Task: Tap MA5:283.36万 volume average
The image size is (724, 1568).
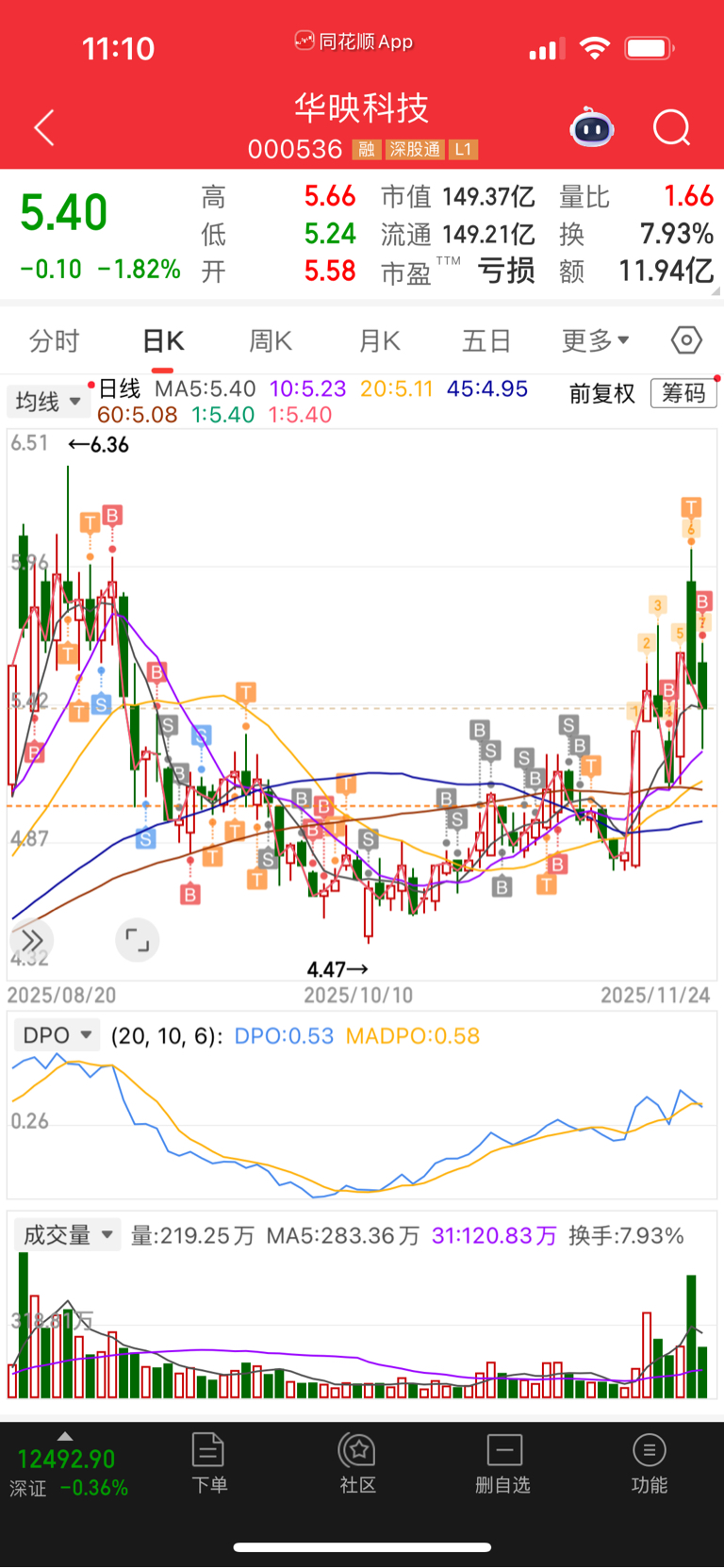Action: pos(343,1235)
